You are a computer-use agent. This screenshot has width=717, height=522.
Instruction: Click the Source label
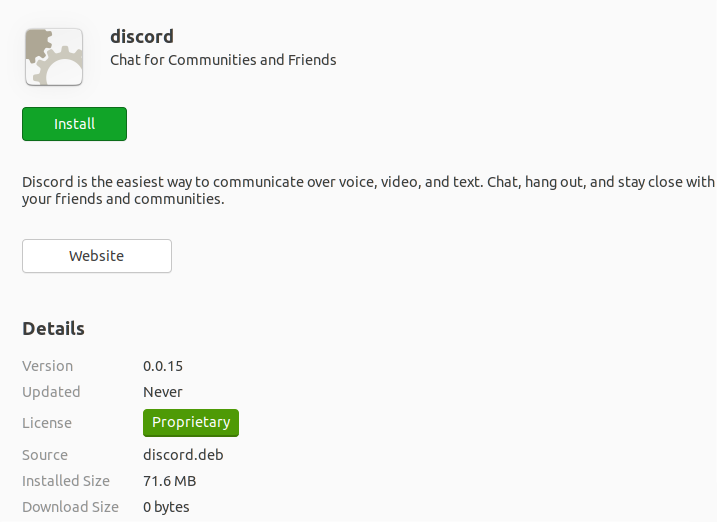point(45,455)
